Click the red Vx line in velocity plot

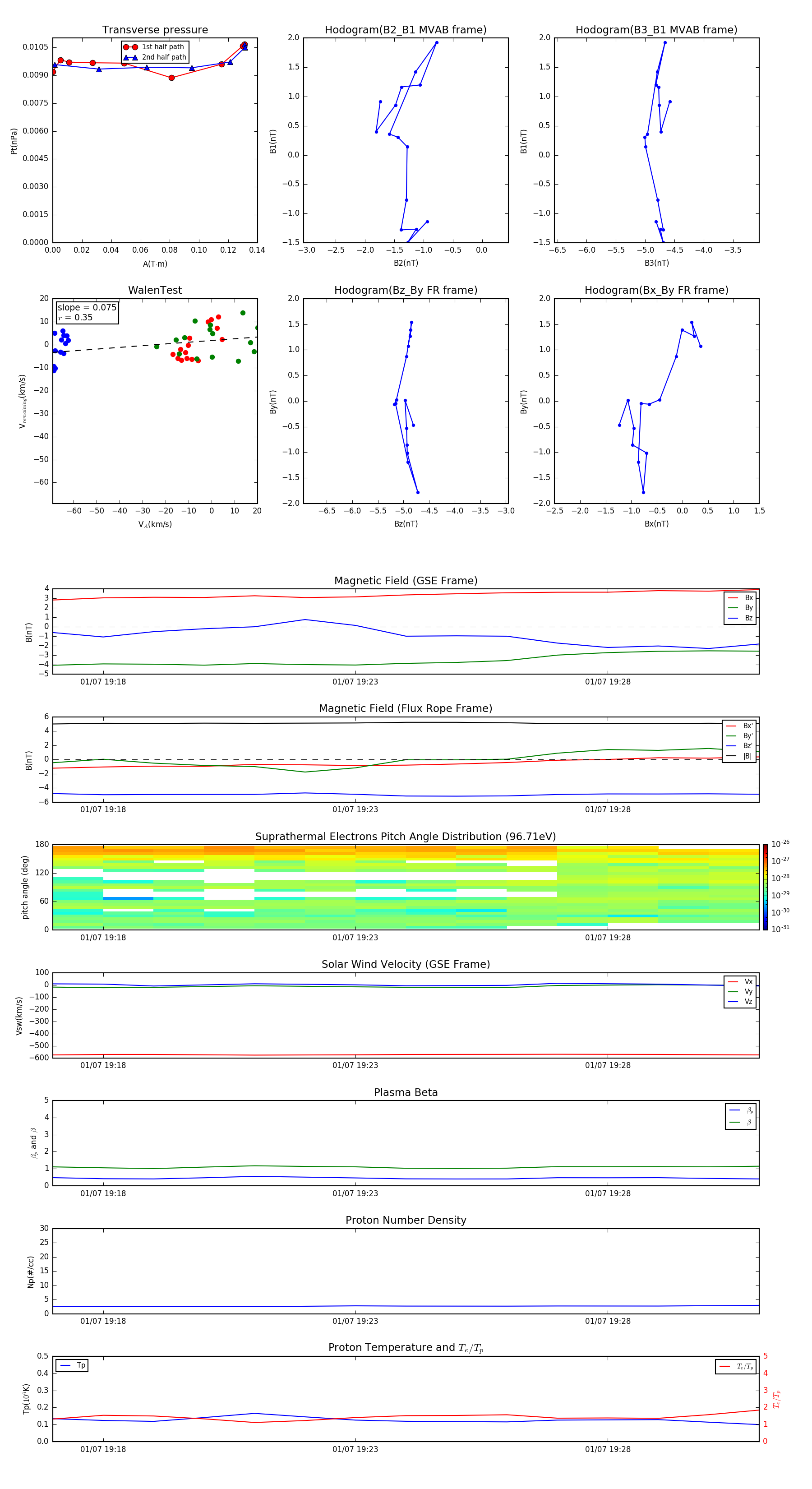406,1055
